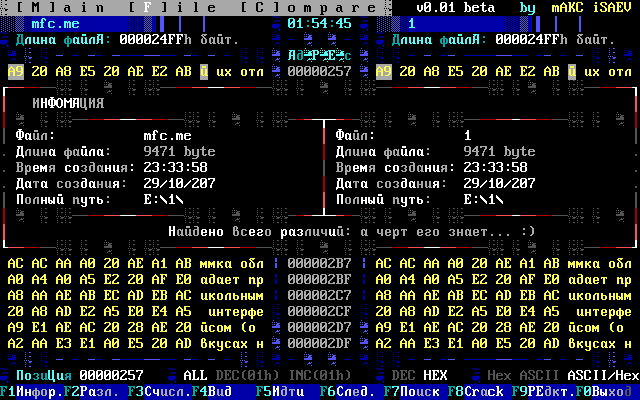Click the offset 00000257 in the center column

[x=319, y=72]
